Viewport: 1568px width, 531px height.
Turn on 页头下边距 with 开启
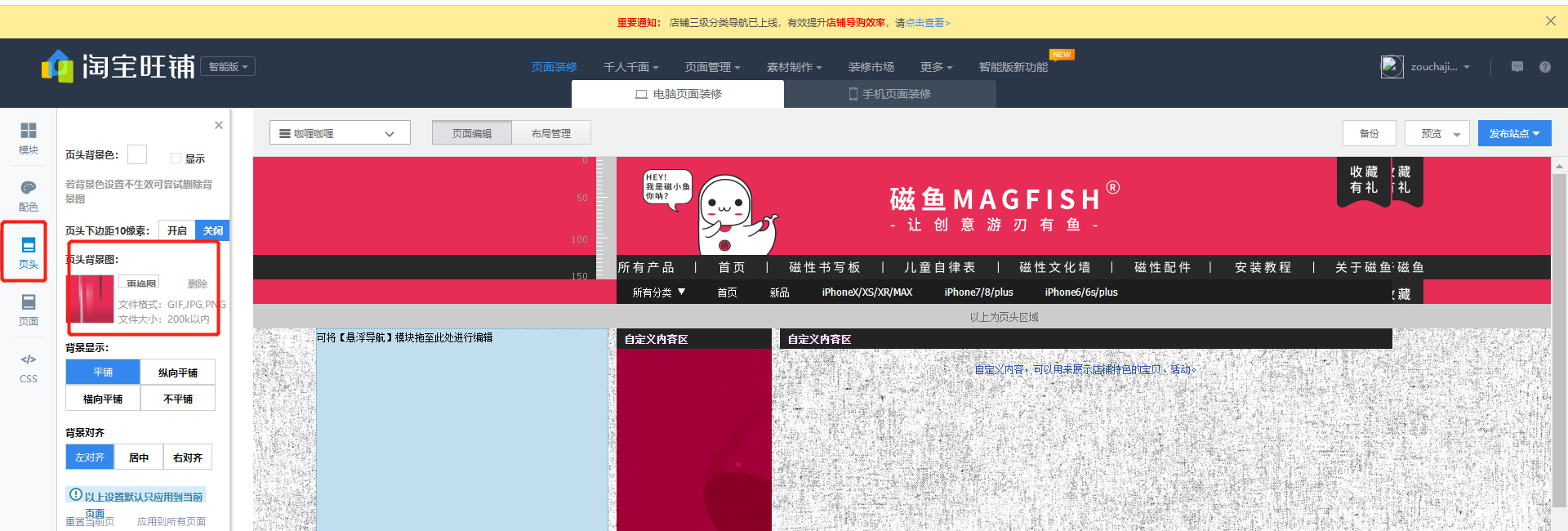click(177, 231)
